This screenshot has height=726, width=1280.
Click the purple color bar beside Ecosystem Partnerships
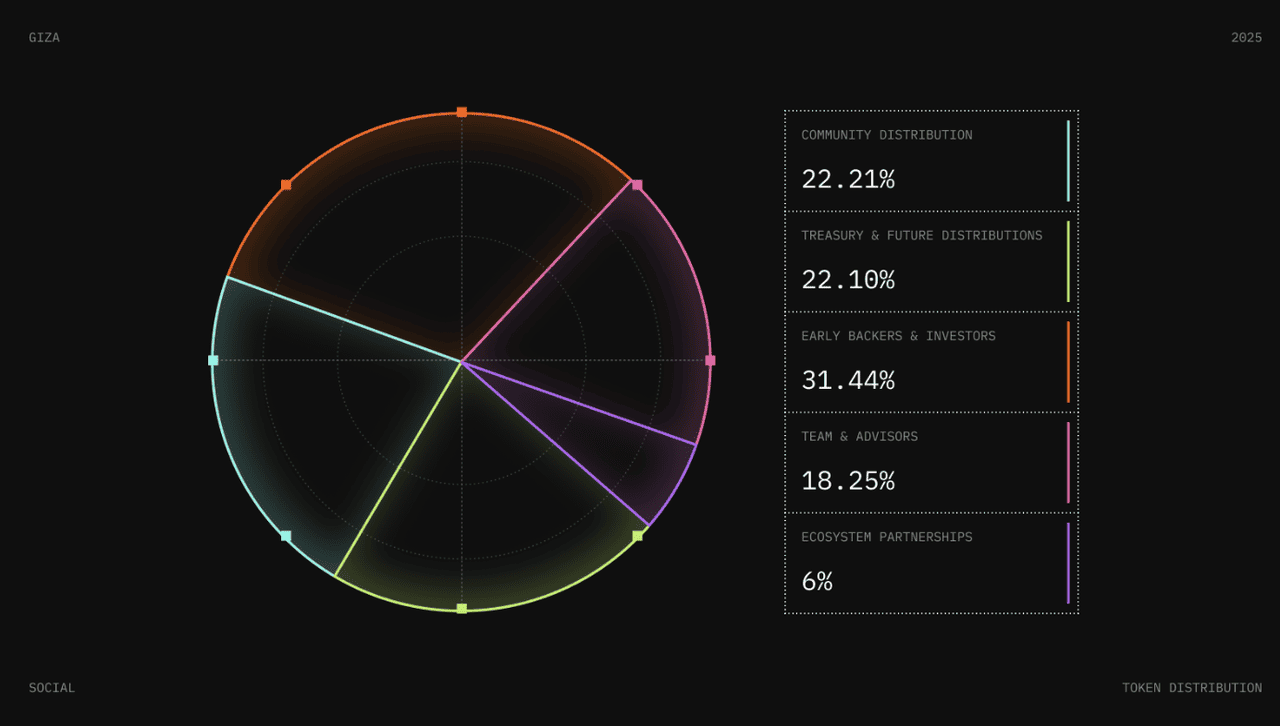(1068, 563)
